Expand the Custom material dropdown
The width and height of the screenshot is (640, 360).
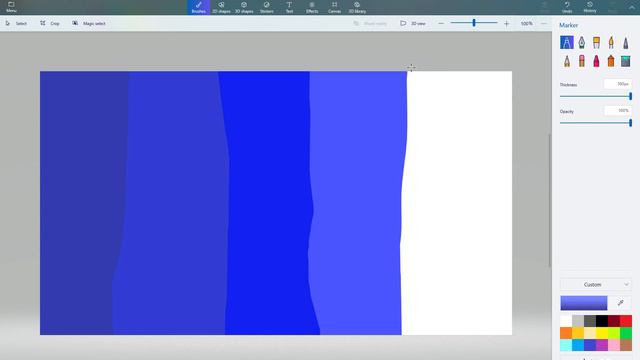596,284
